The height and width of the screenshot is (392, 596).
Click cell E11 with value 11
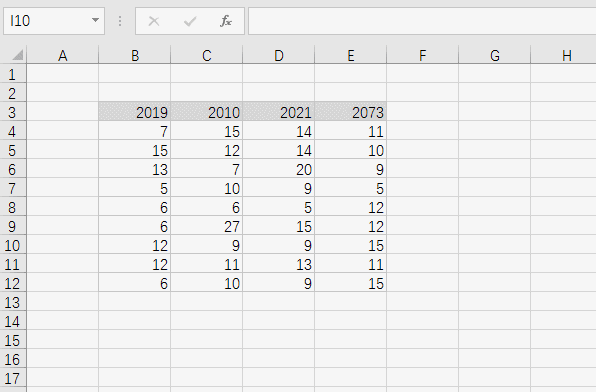coord(350,264)
